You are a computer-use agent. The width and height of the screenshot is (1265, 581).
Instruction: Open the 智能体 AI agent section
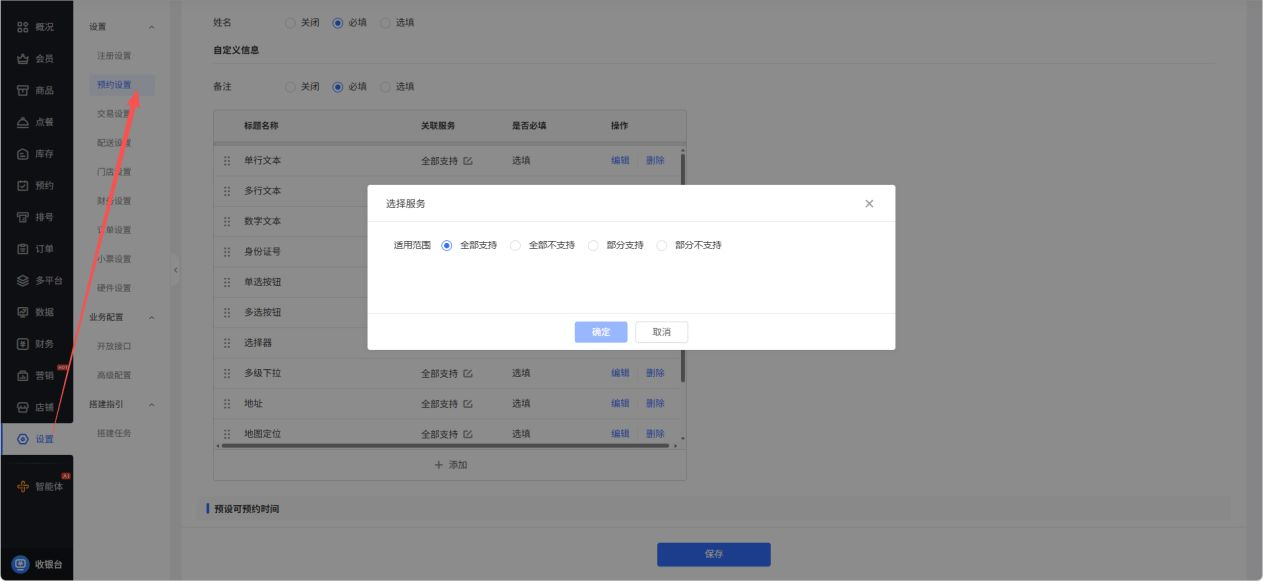(x=40, y=487)
